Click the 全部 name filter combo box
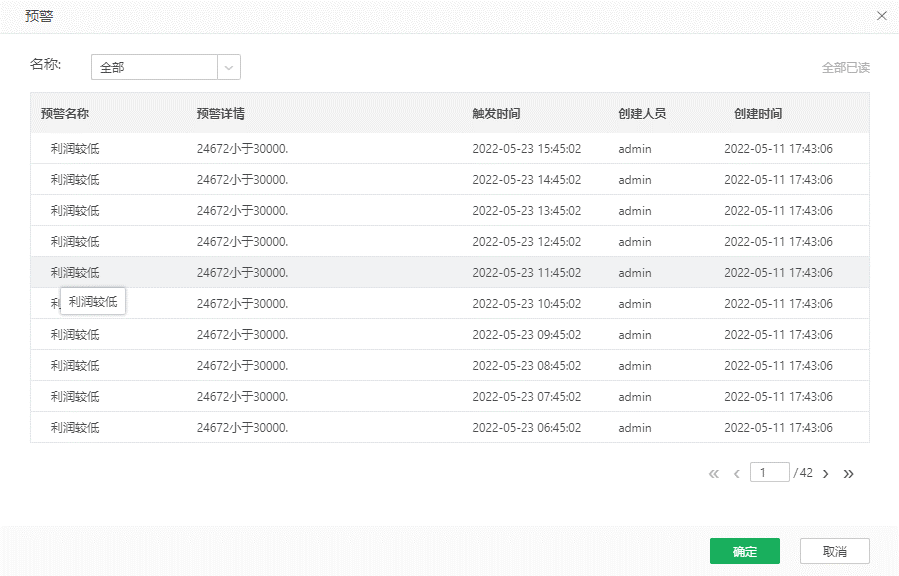899x576 pixels. [x=155, y=68]
